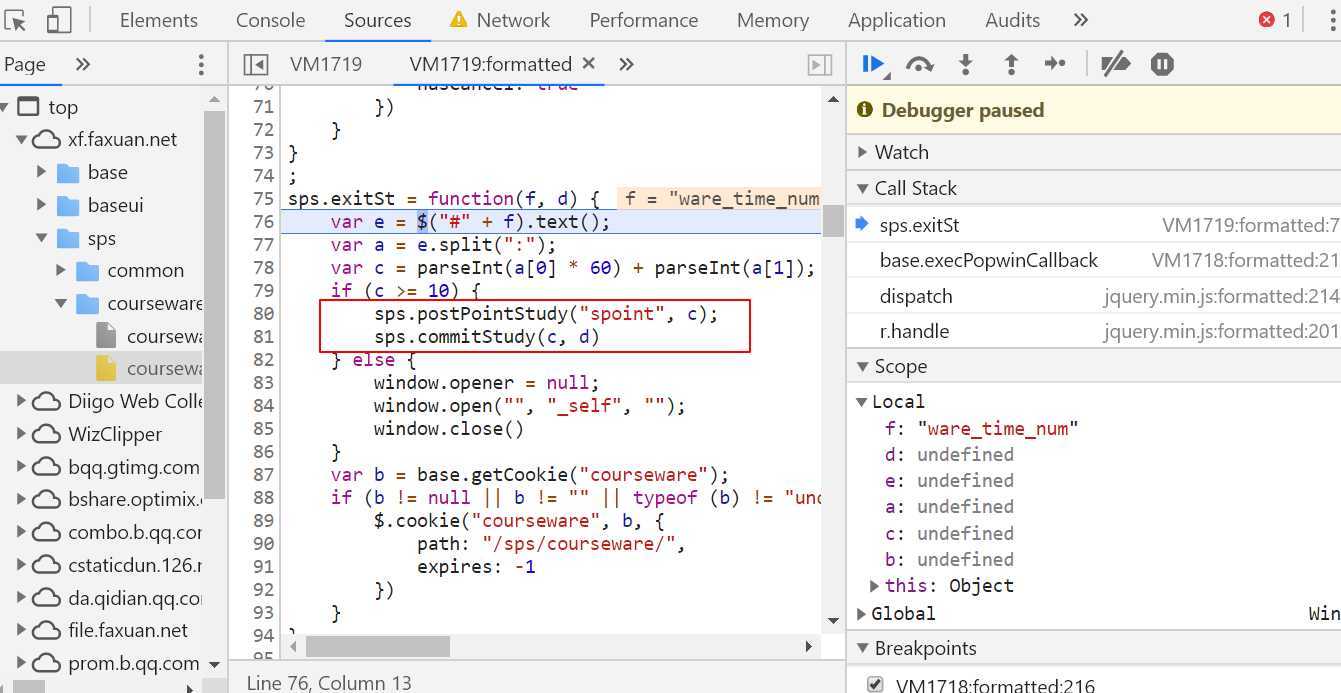
Task: Click the Network tab warning icon
Action: (x=458, y=20)
